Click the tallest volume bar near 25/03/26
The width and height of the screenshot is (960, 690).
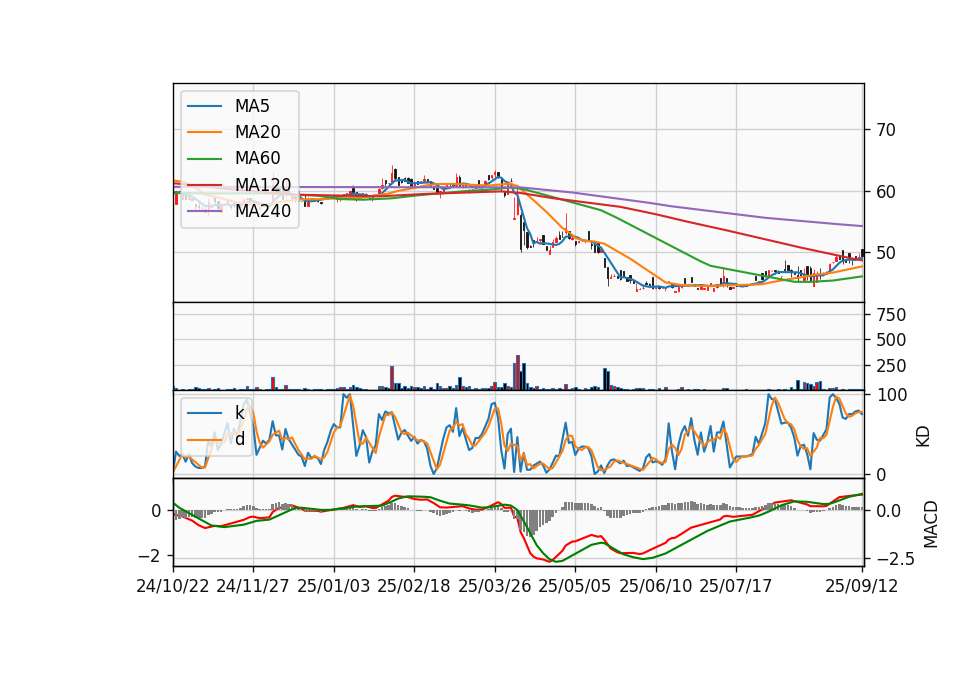pos(518,372)
